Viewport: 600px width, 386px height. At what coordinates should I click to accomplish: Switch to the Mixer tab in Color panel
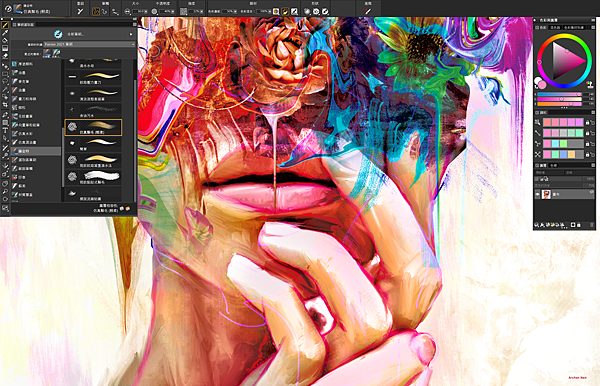pos(555,28)
